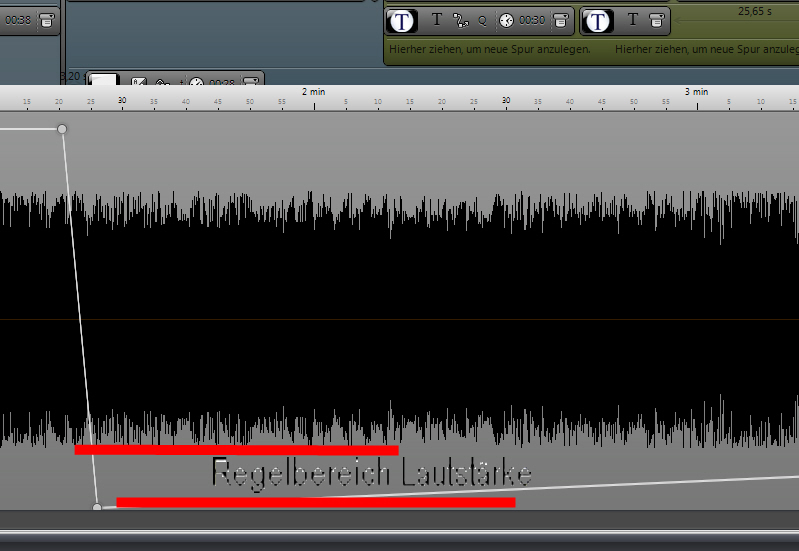This screenshot has height=551, width=799.
Task: Open the menu icon of first title object
Action: click(561, 20)
